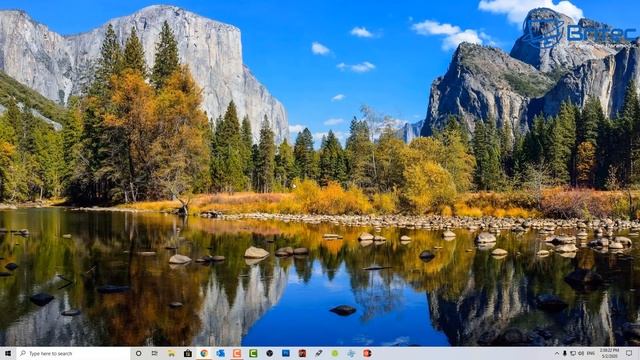Show hidden system tray icons
The height and width of the screenshot is (360, 640).
(x=556, y=353)
